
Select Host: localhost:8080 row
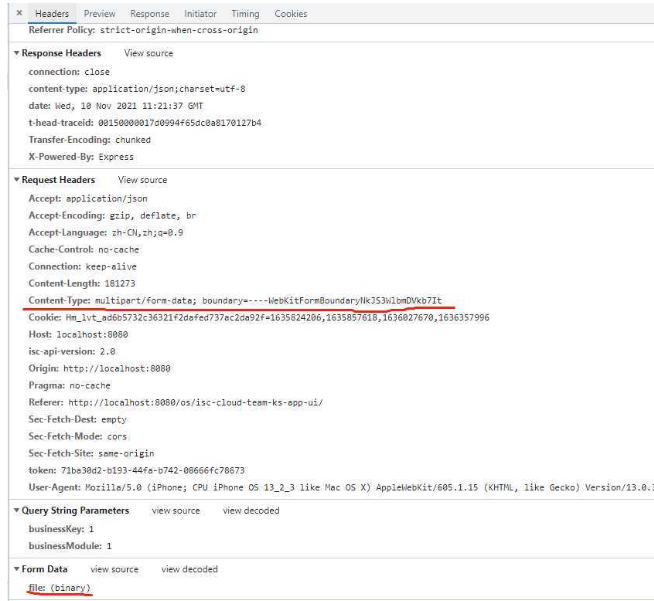pos(78,334)
